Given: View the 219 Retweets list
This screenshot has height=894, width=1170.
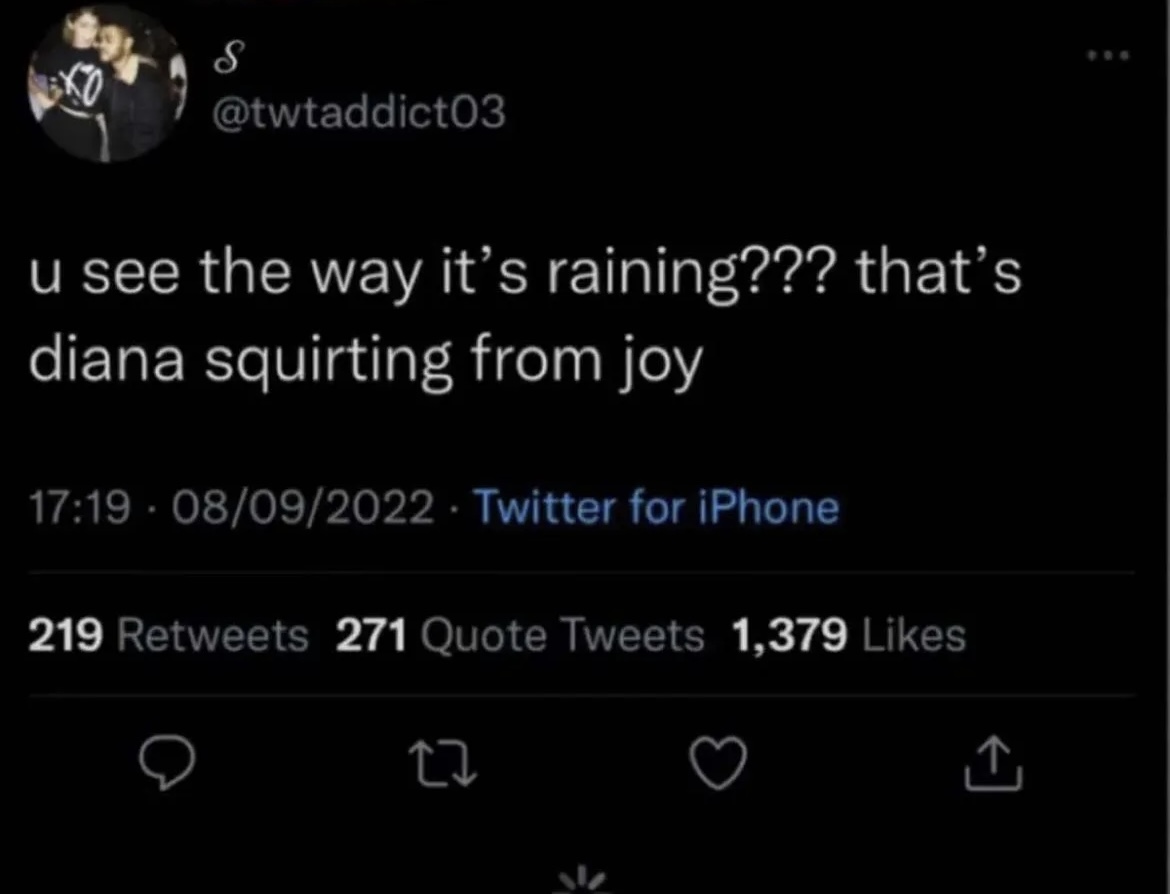Looking at the screenshot, I should click(168, 635).
